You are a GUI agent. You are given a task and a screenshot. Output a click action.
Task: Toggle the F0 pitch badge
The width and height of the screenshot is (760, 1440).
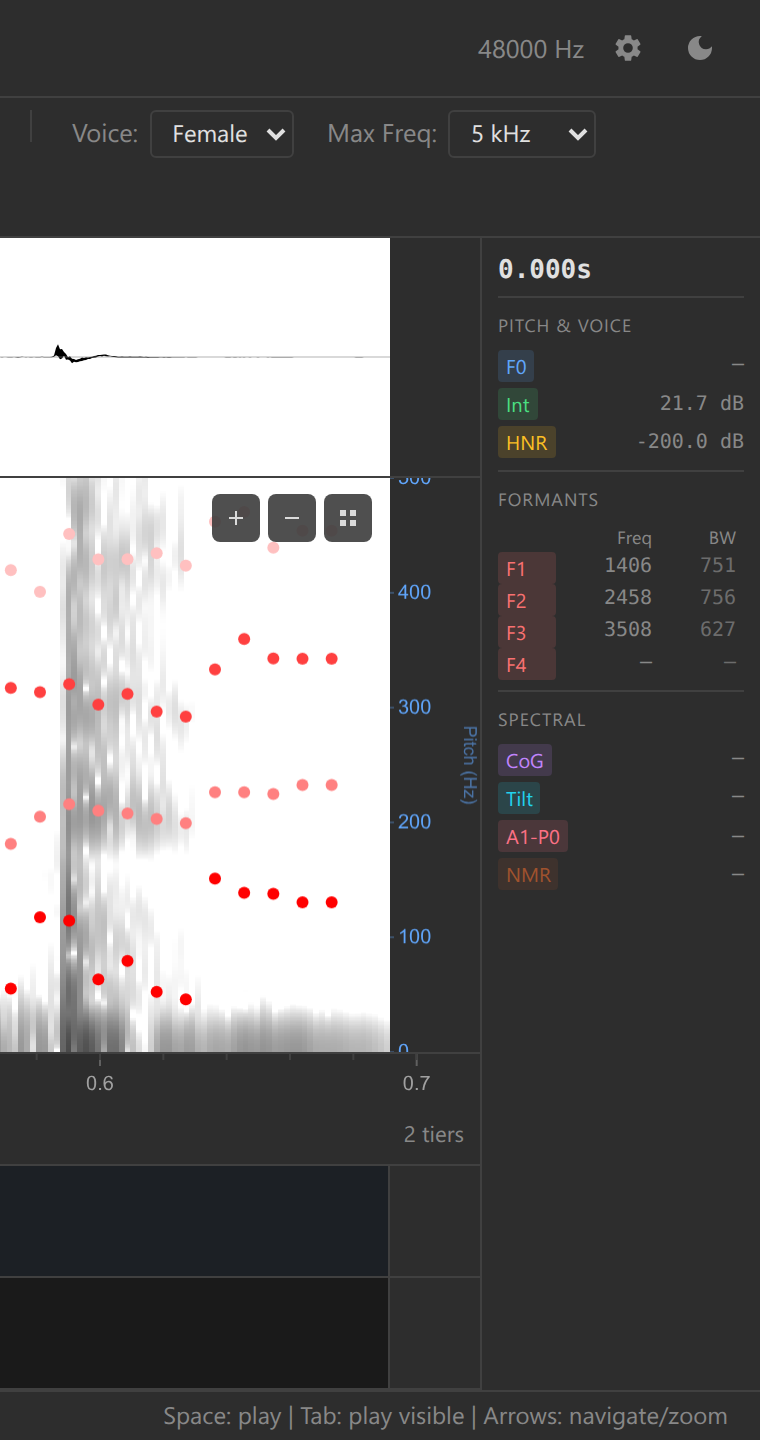(x=516, y=367)
